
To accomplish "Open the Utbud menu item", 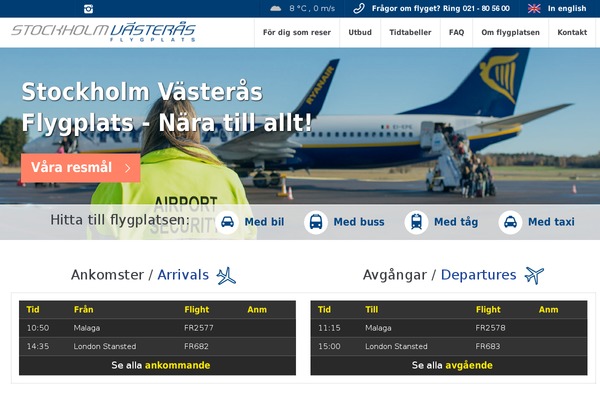I will click(360, 33).
